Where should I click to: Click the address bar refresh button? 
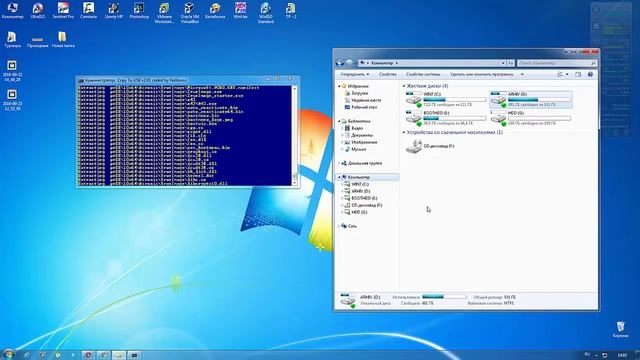[x=511, y=63]
